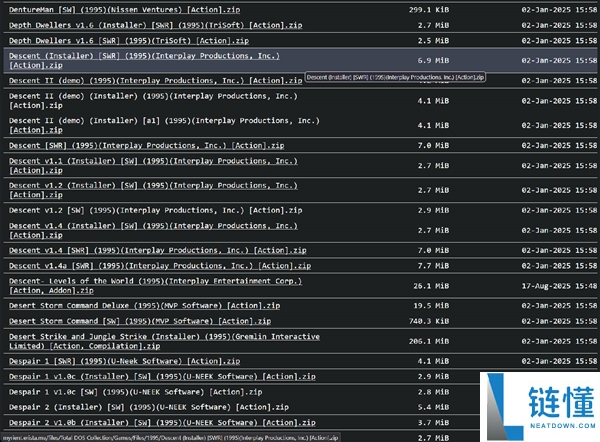Image resolution: width=600 pixels, height=442 pixels.
Task: Select the 19.5 MiB size value
Action: [431, 305]
